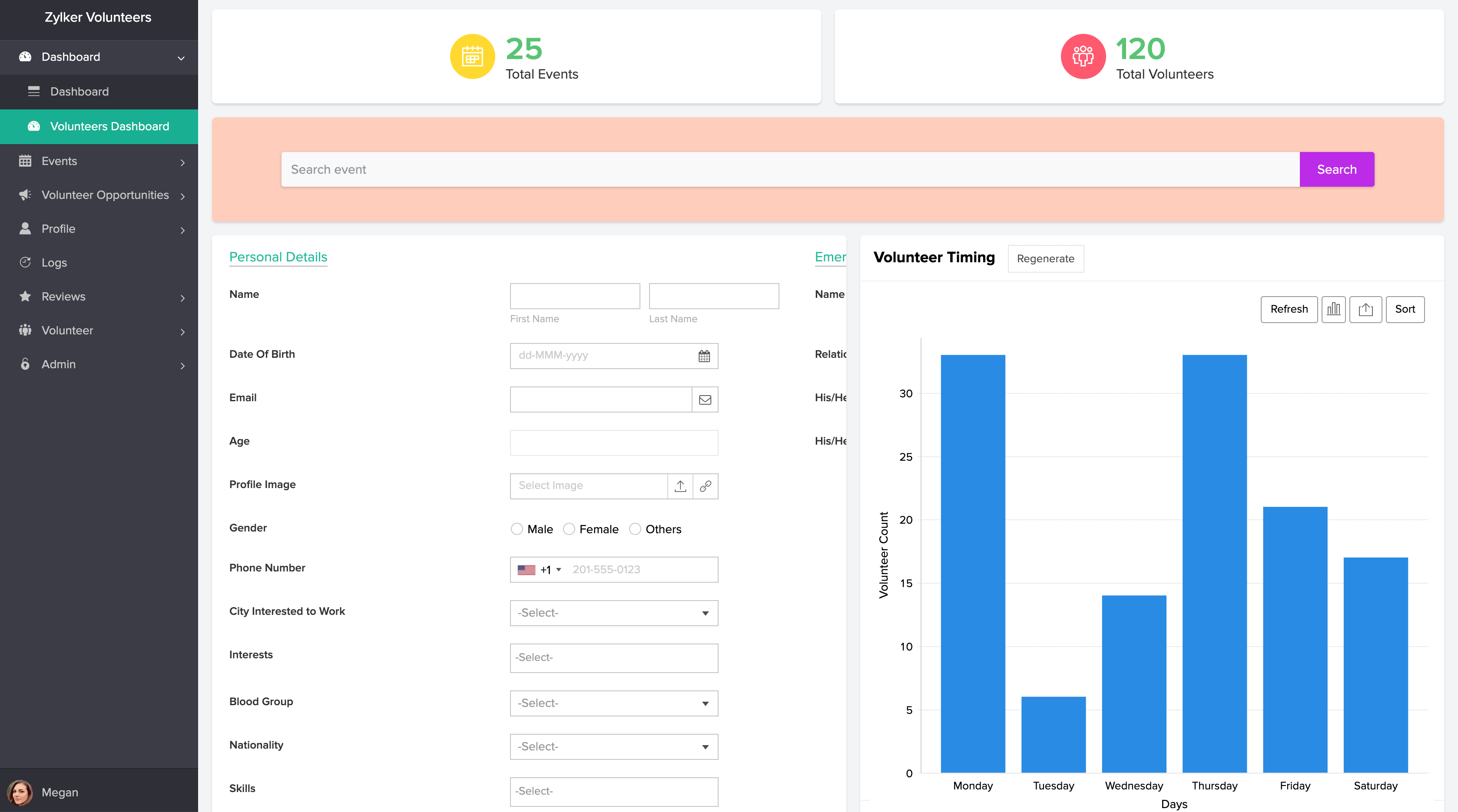Choose the Others gender option

(635, 529)
